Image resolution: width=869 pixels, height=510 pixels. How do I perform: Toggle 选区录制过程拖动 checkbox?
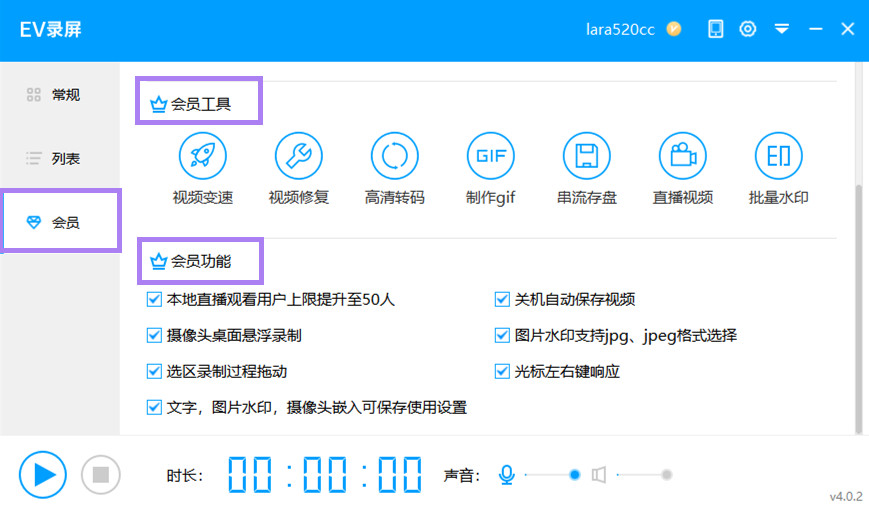(x=154, y=371)
